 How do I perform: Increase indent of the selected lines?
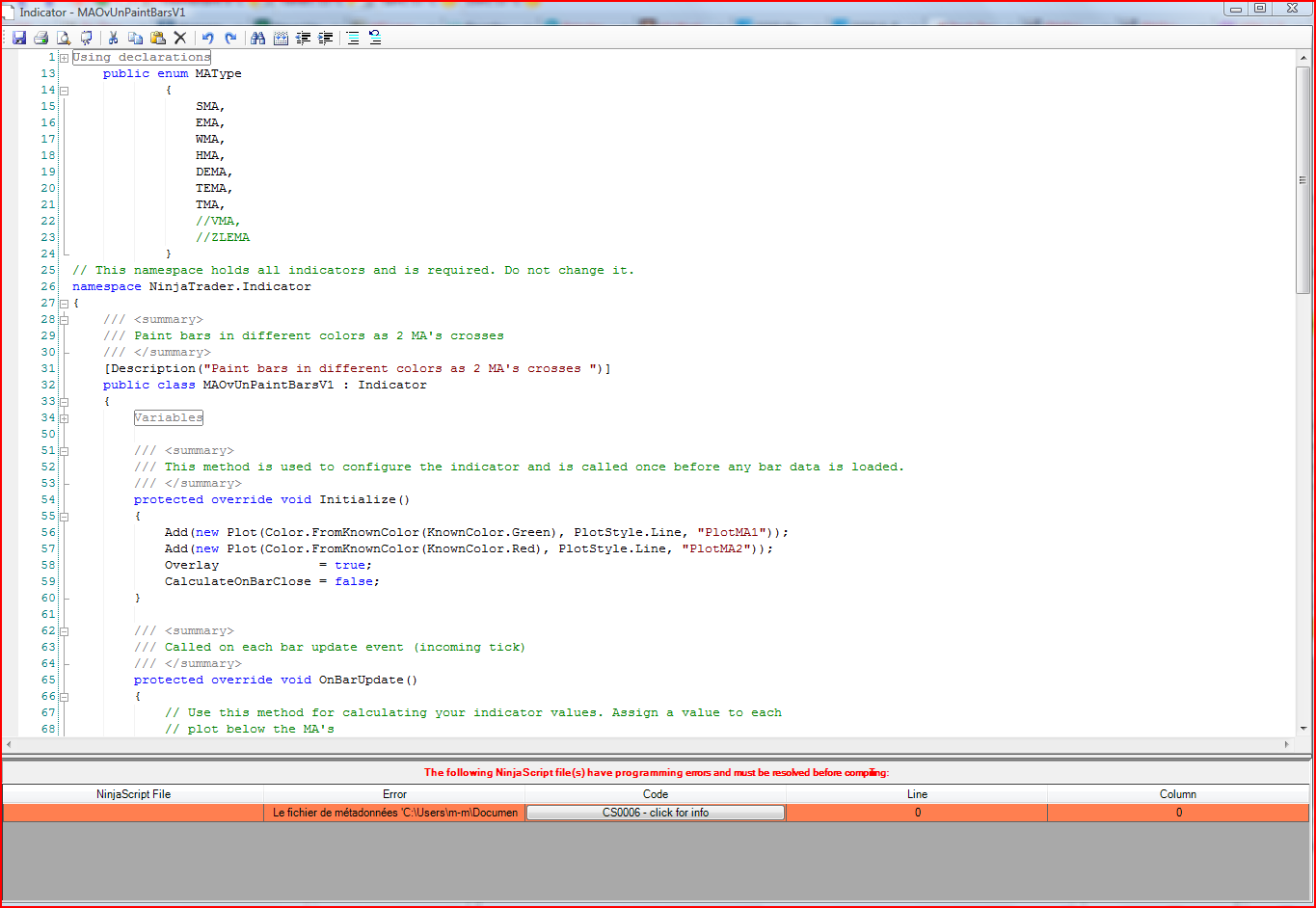325,38
